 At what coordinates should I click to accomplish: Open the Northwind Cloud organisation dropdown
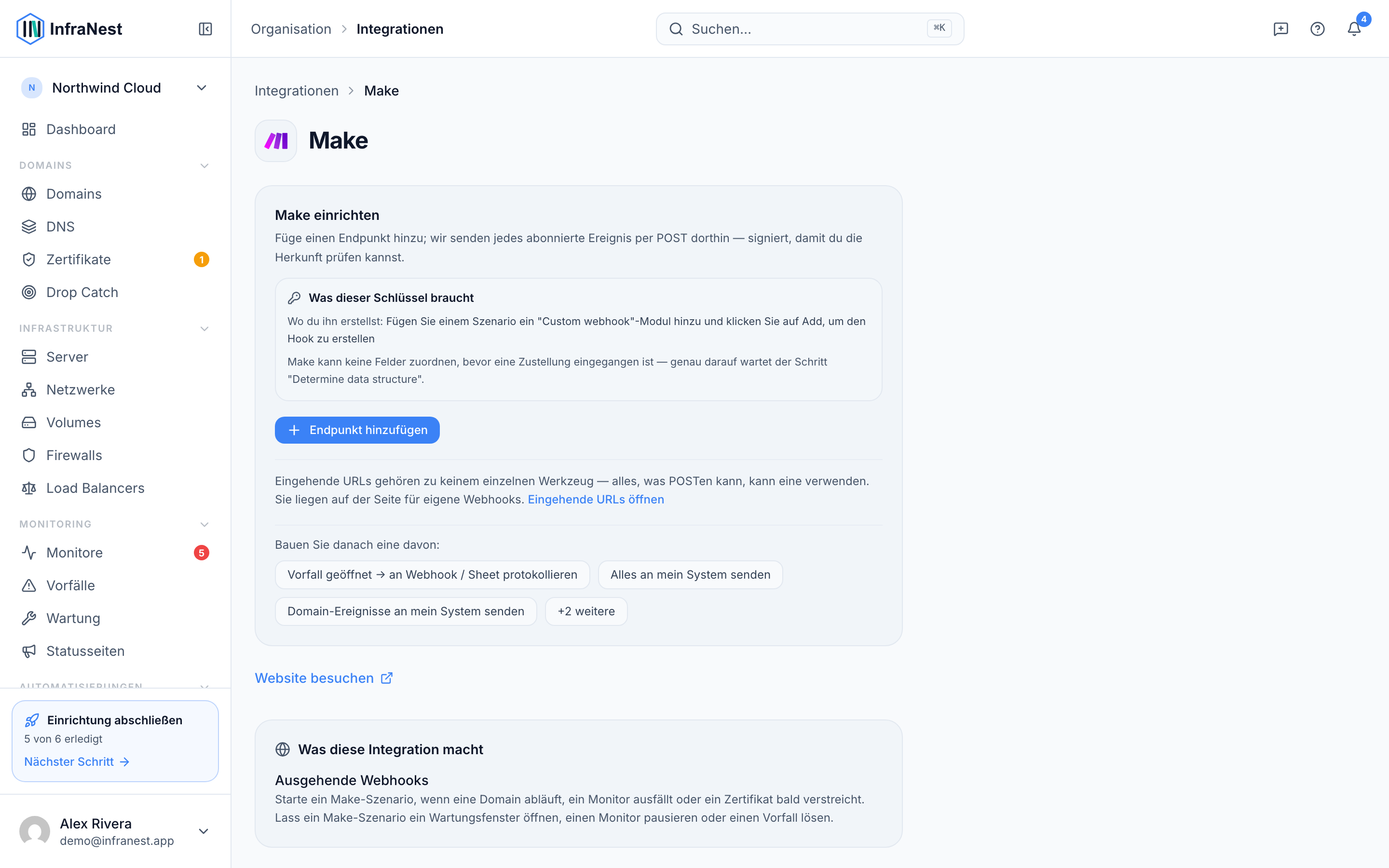pos(115,88)
